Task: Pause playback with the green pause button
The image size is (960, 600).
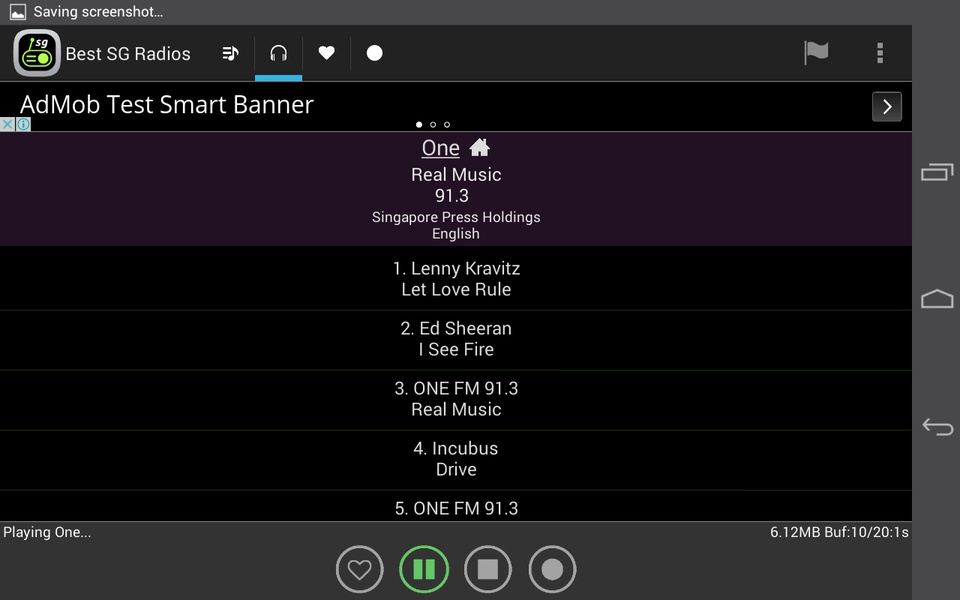Action: (x=424, y=569)
